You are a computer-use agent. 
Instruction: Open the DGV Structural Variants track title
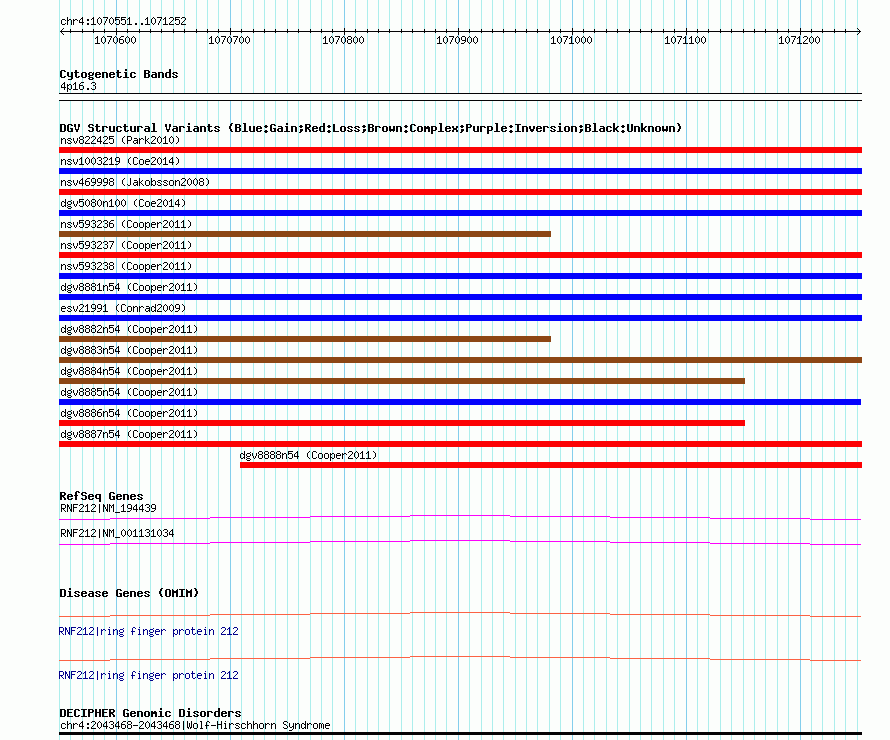click(x=371, y=128)
